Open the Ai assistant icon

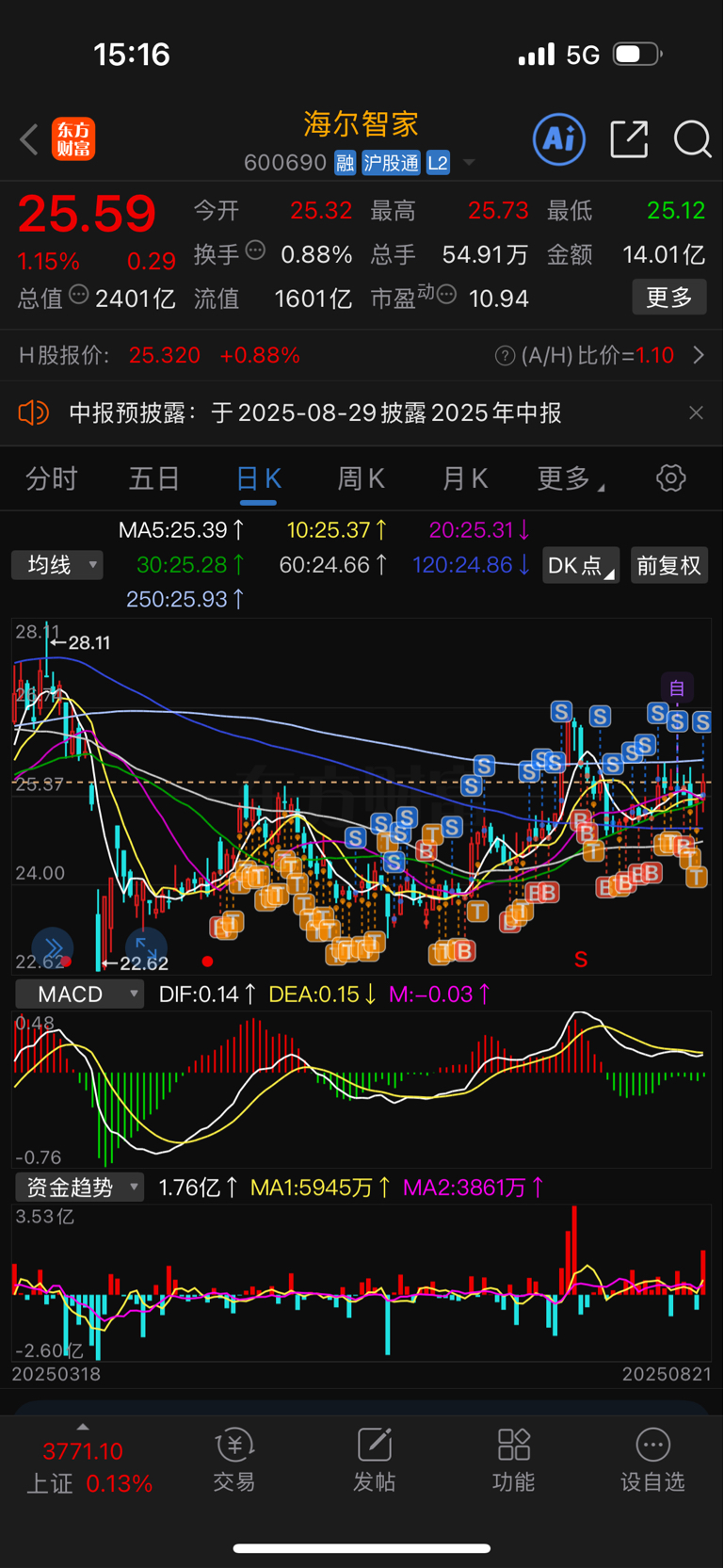[x=559, y=139]
